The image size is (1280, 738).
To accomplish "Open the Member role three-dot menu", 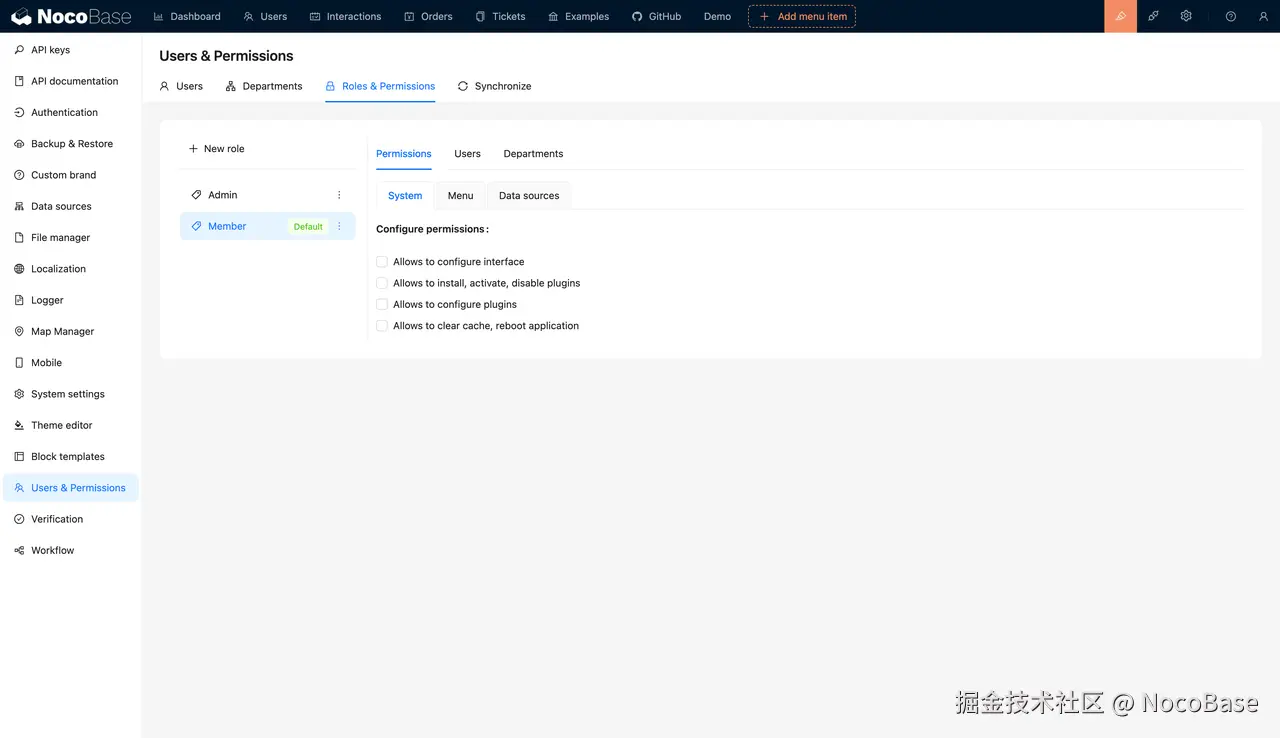I will pos(339,226).
